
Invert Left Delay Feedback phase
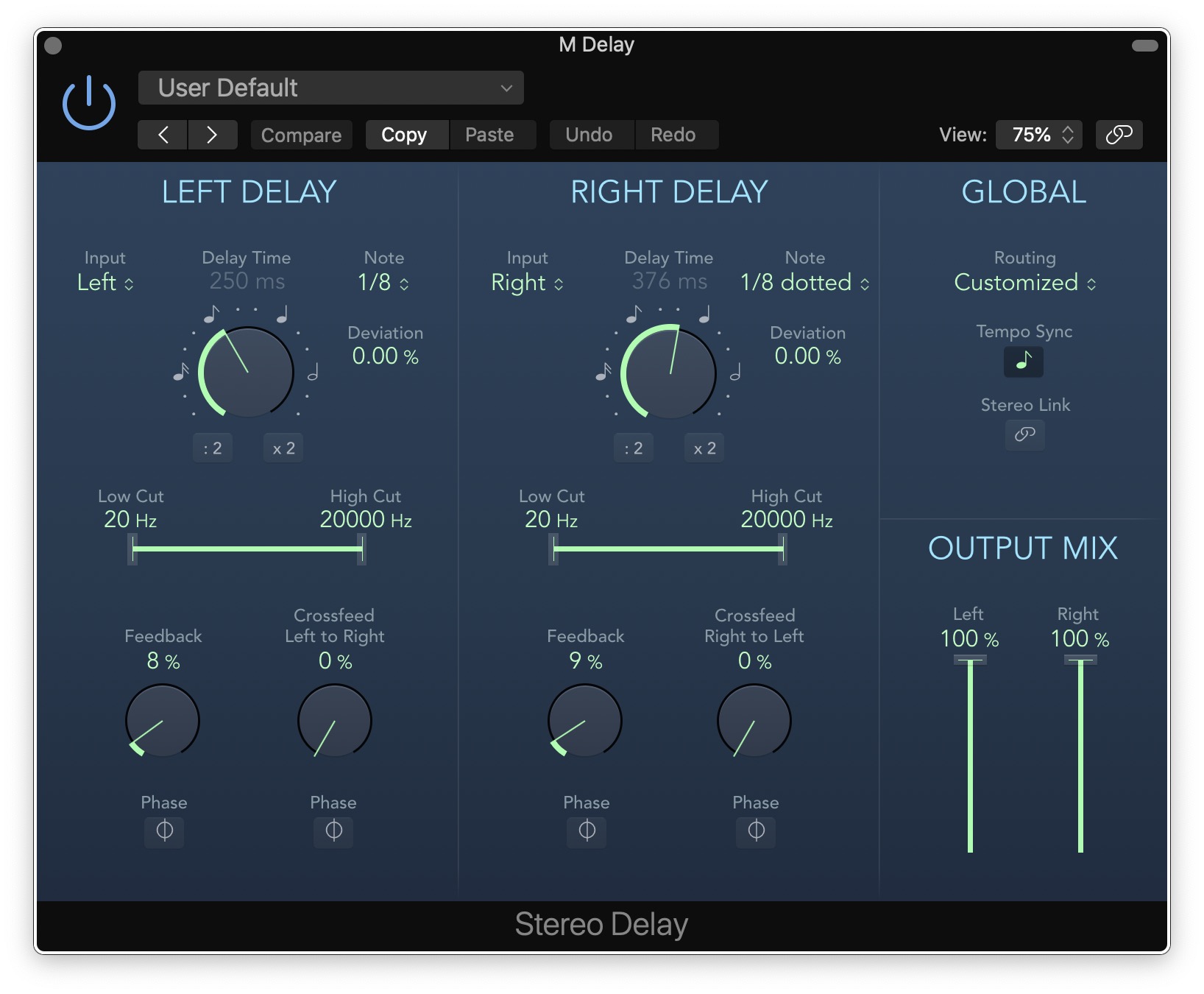(164, 831)
